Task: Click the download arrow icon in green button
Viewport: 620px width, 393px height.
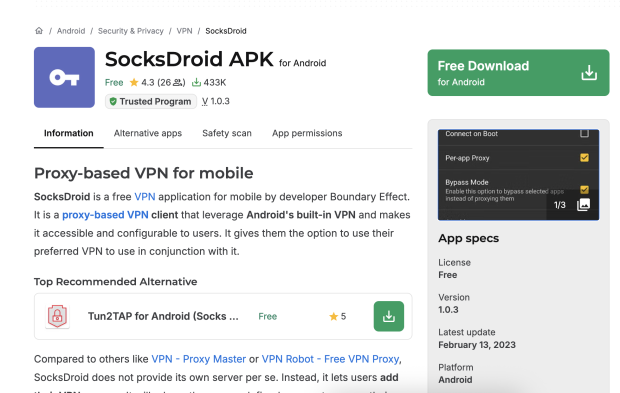Action: click(589, 73)
